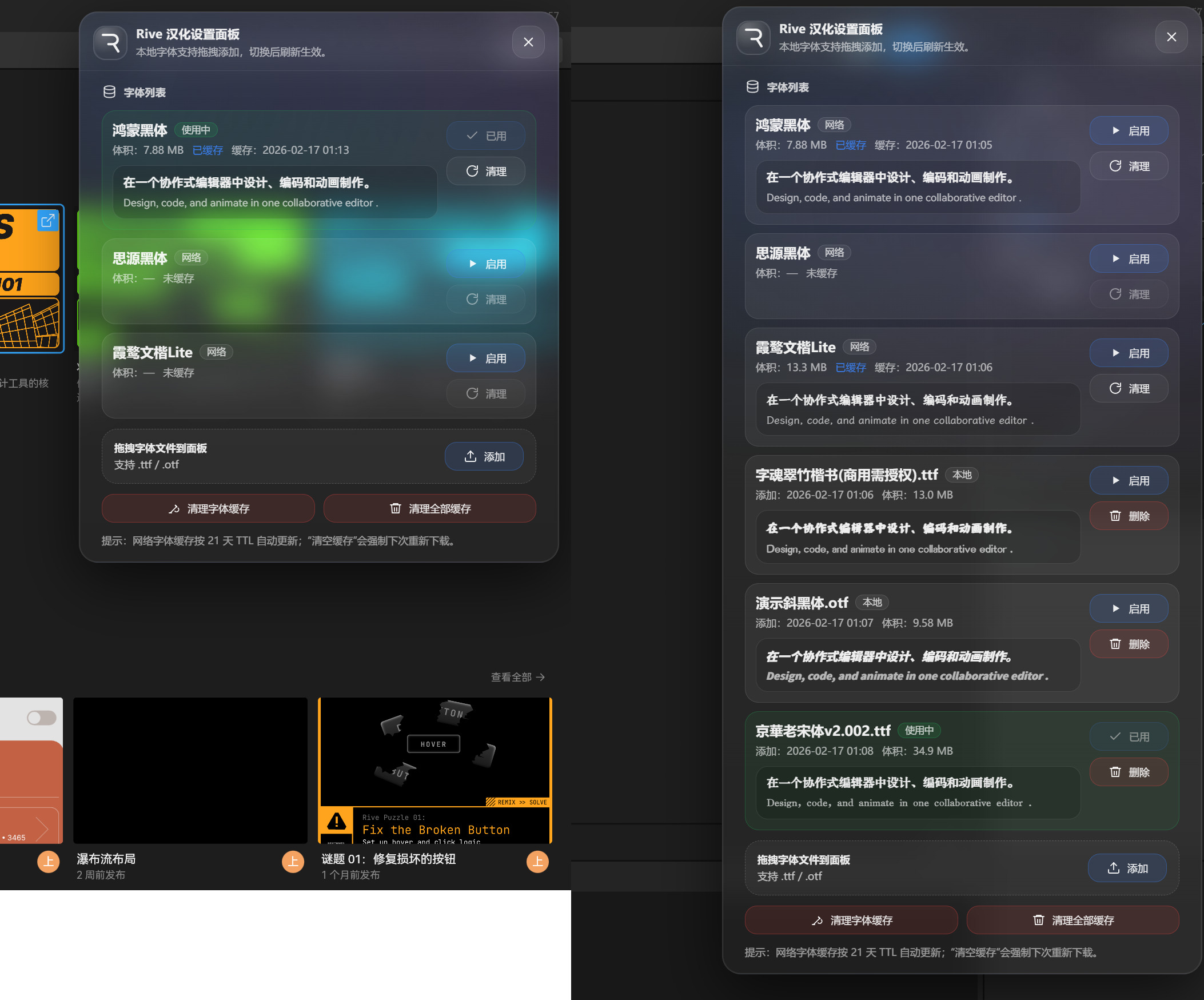This screenshot has height=1000, width=1204.
Task: Click the Rive logo in right panel header
Action: tap(753, 37)
